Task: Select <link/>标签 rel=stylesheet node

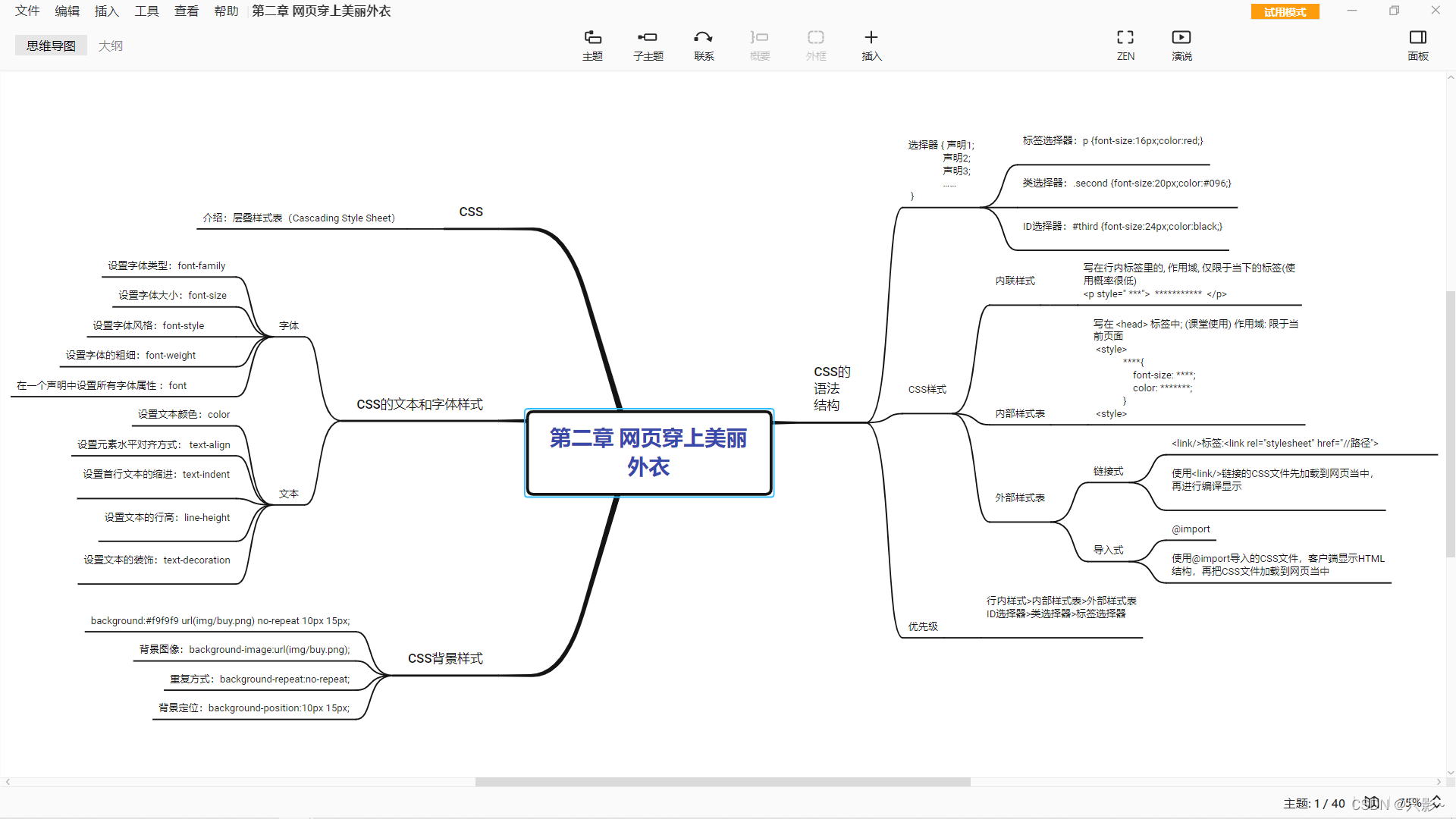Action: coord(1275,443)
